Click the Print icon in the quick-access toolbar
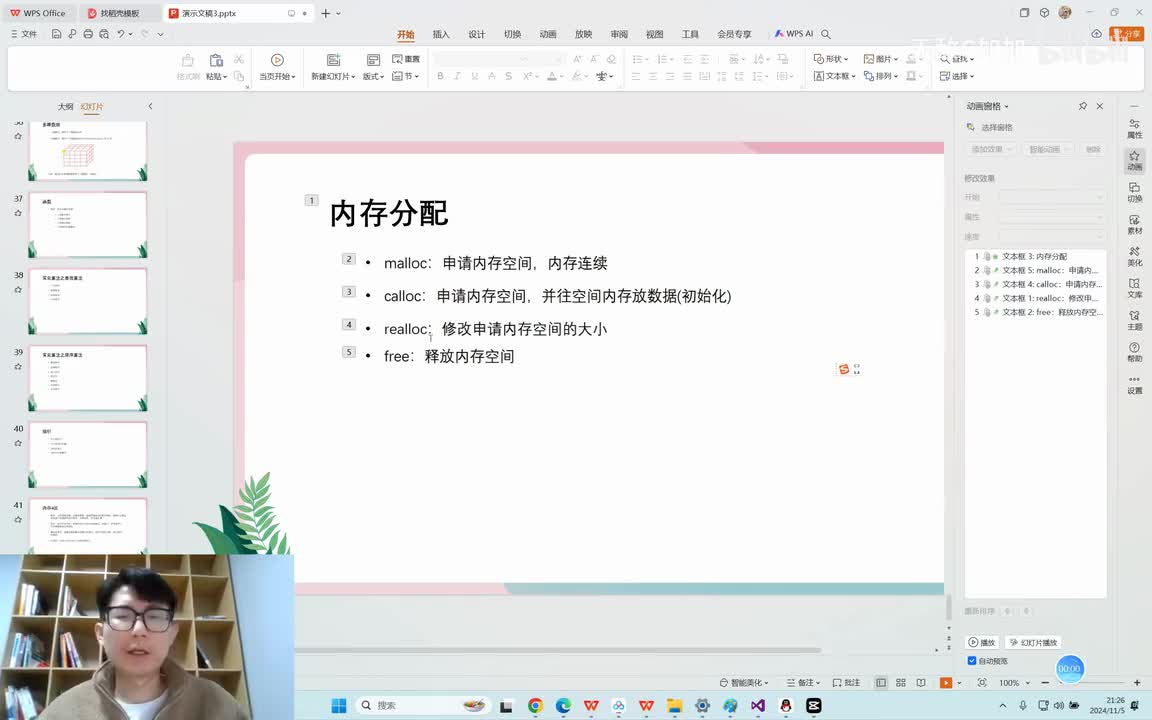Viewport: 1152px width, 720px height. point(88,34)
